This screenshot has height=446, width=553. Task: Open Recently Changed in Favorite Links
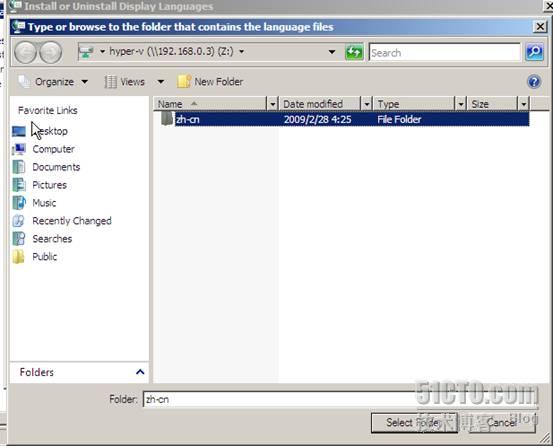72,221
